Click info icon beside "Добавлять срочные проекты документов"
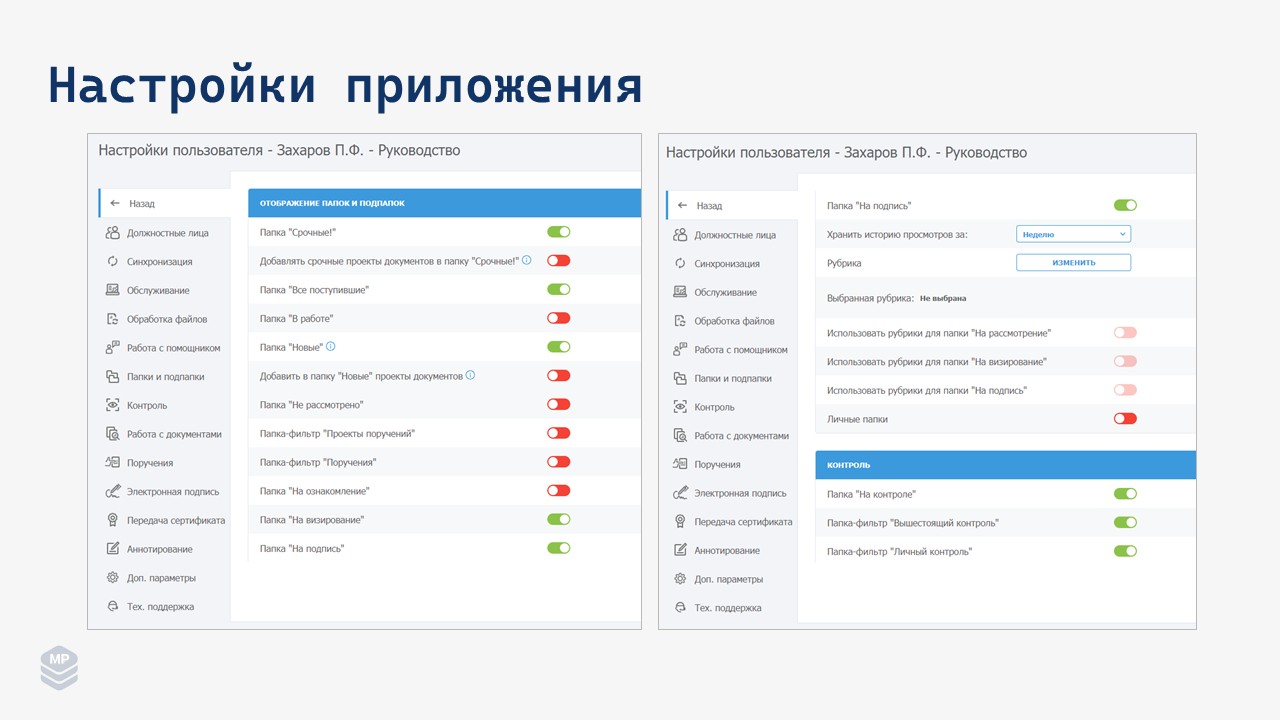This screenshot has height=720, width=1280. tap(526, 260)
